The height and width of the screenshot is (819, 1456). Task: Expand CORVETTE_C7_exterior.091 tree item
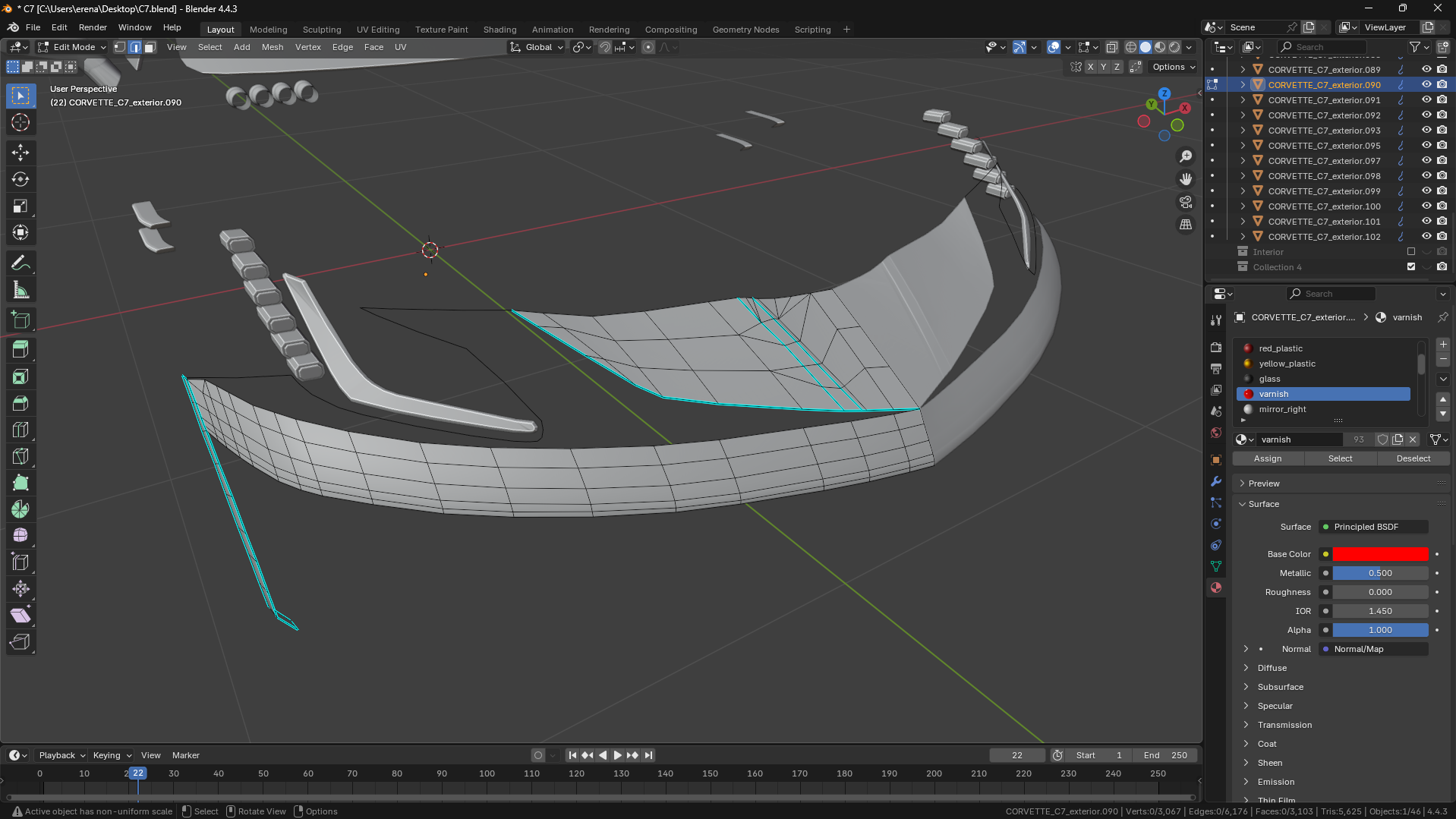1243,99
